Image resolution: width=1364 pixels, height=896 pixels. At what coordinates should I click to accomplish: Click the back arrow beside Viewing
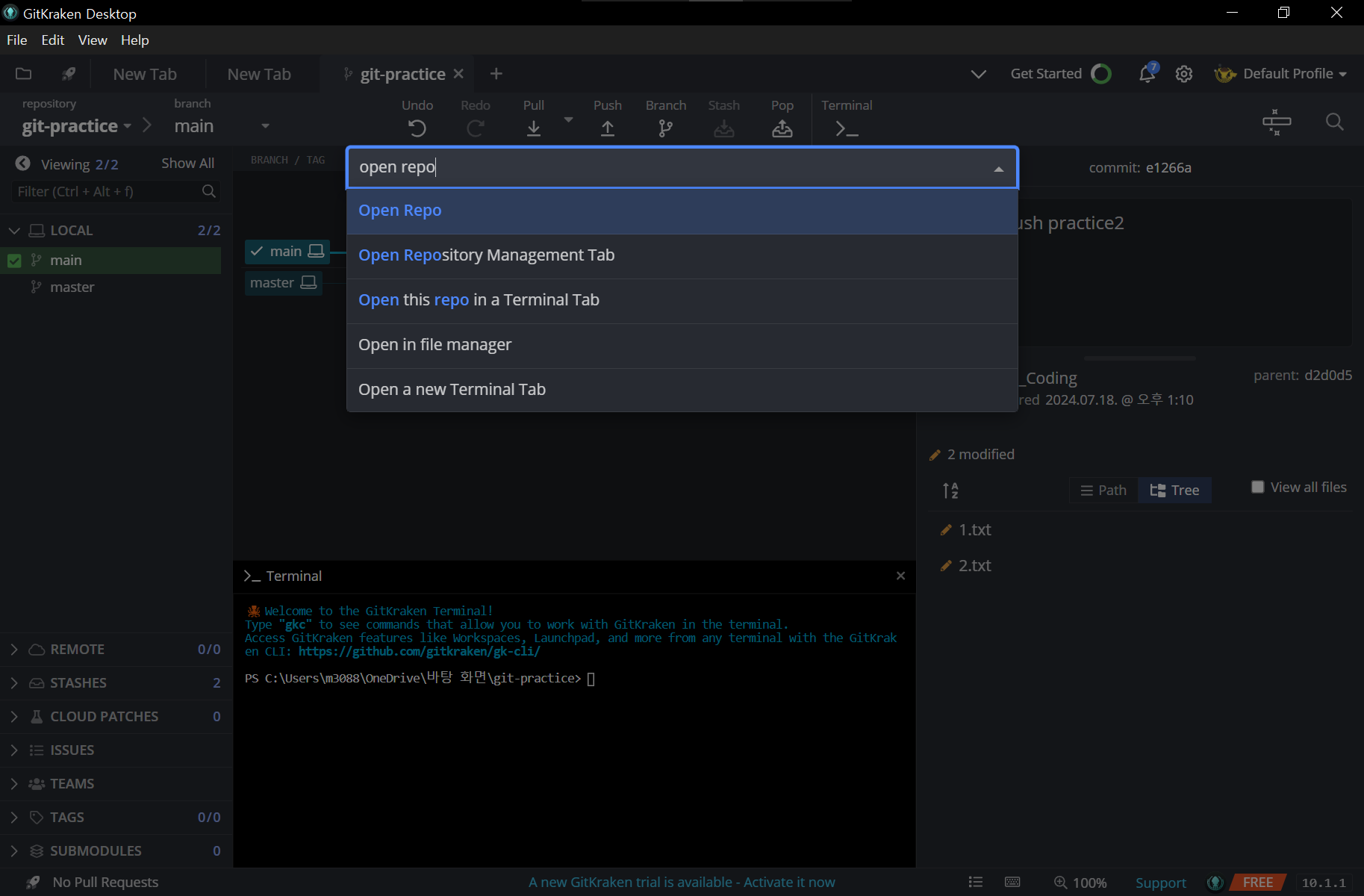point(23,164)
